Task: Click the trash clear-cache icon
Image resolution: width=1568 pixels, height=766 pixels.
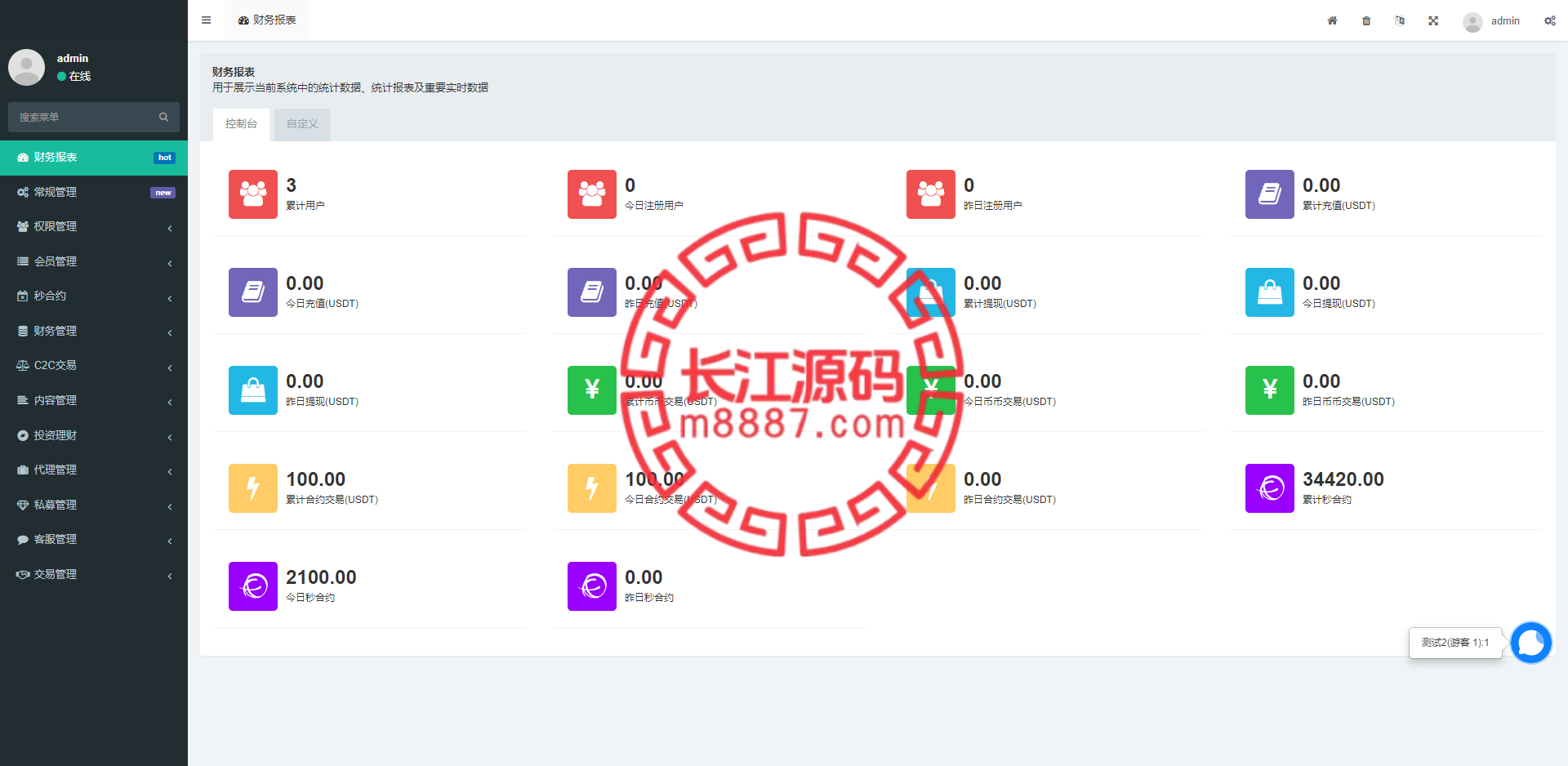Action: (1366, 20)
